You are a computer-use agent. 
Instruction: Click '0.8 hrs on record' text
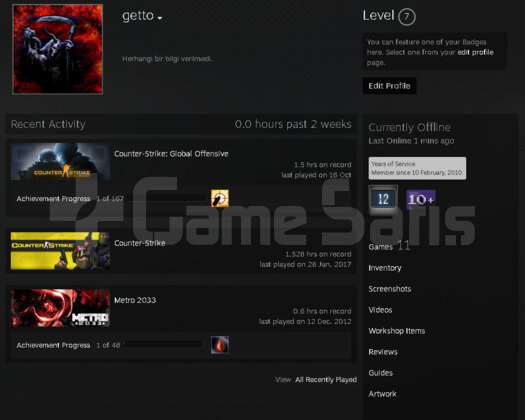pyautogui.click(x=322, y=311)
